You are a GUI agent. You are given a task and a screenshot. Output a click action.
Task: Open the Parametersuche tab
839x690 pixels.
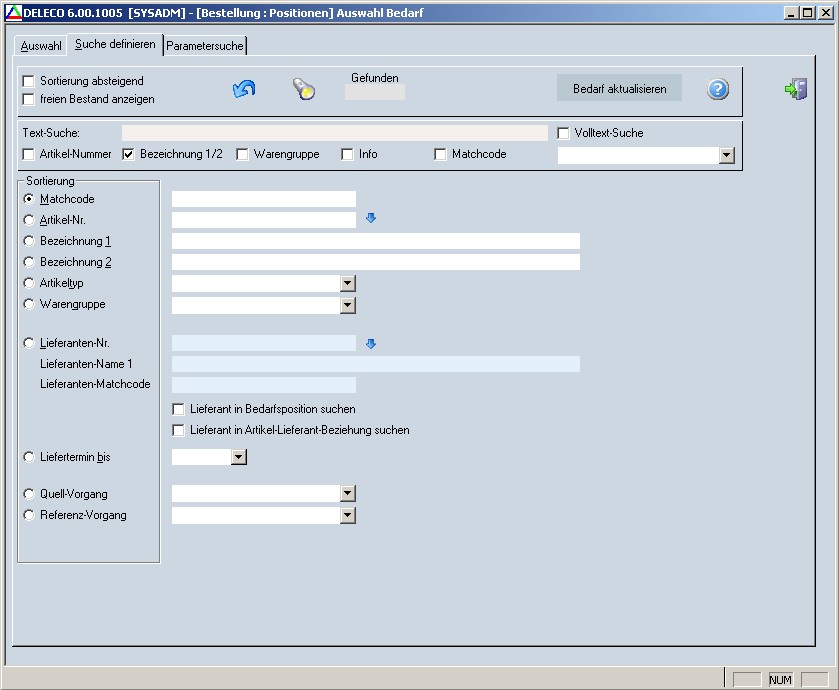(204, 46)
